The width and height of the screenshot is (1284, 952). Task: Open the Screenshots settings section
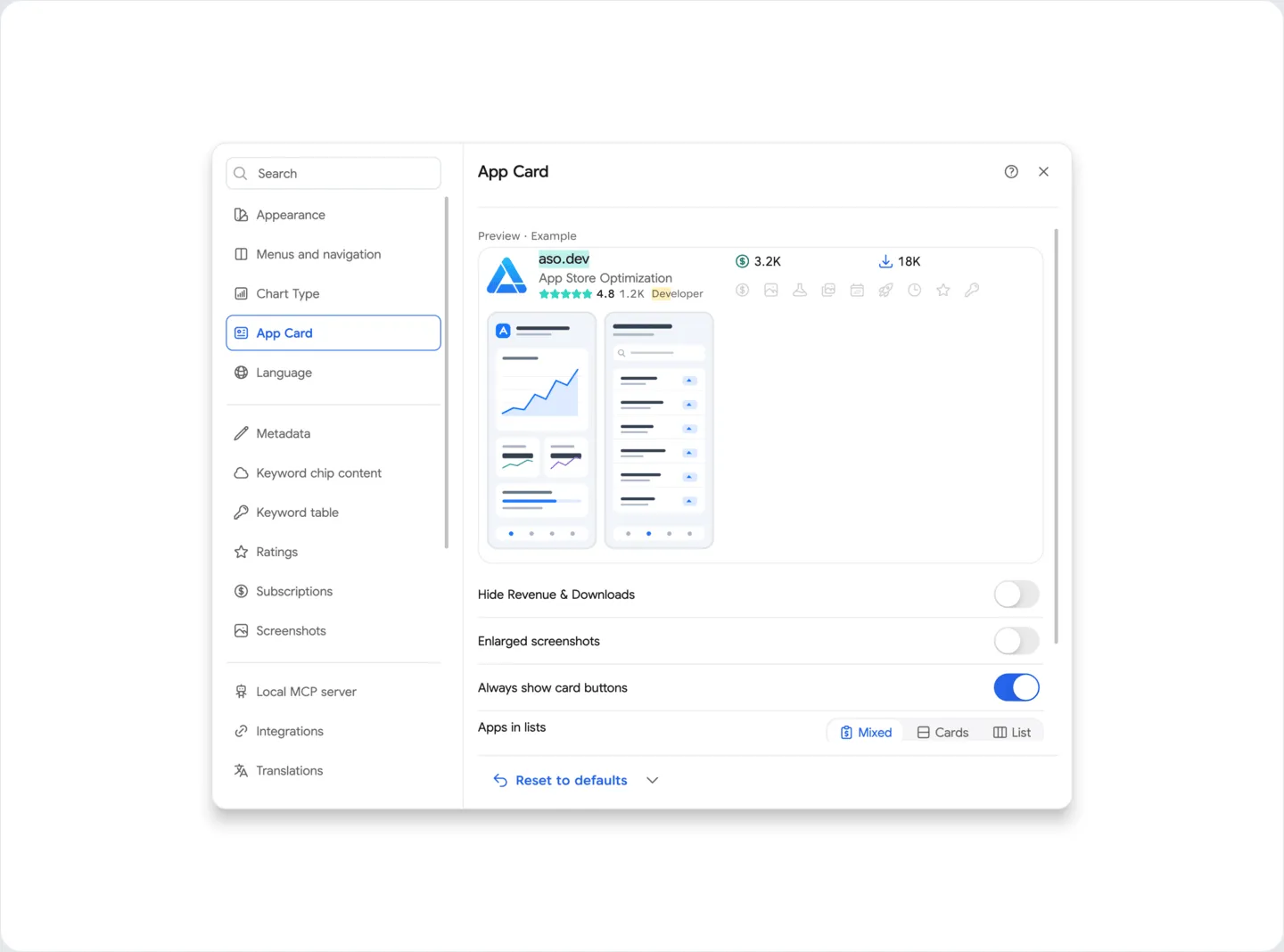coord(333,630)
